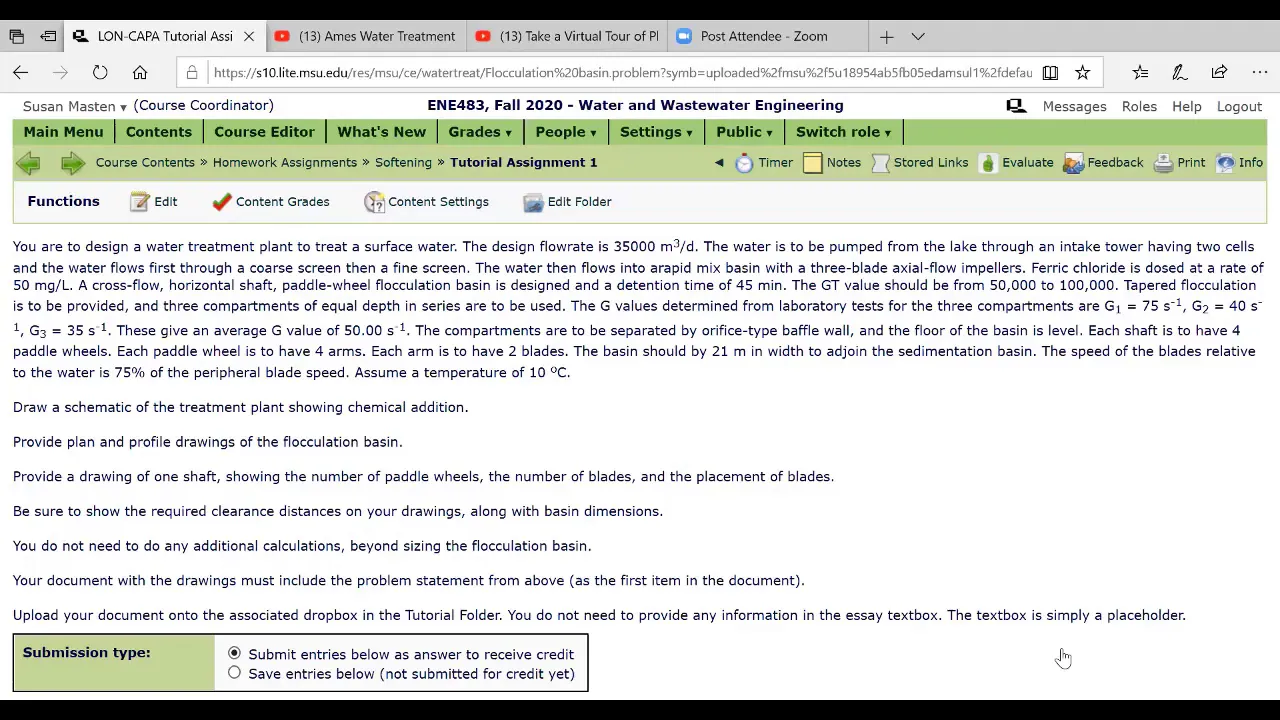Go to previous resource green arrow
Image resolution: width=1280 pixels, height=720 pixels.
(x=28, y=163)
